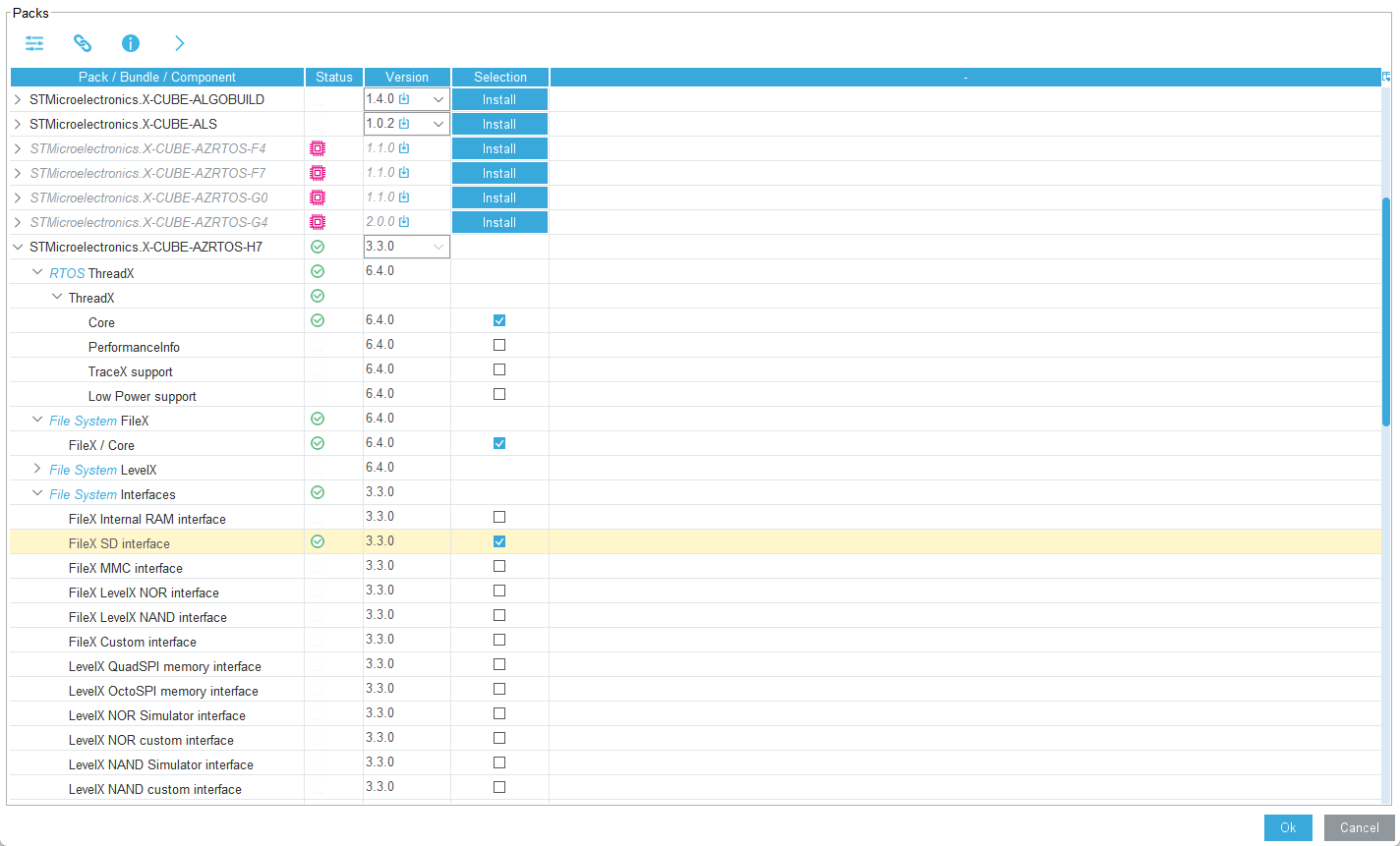Click green check status icon on File System FileX row
1400x846 pixels.
[318, 419]
